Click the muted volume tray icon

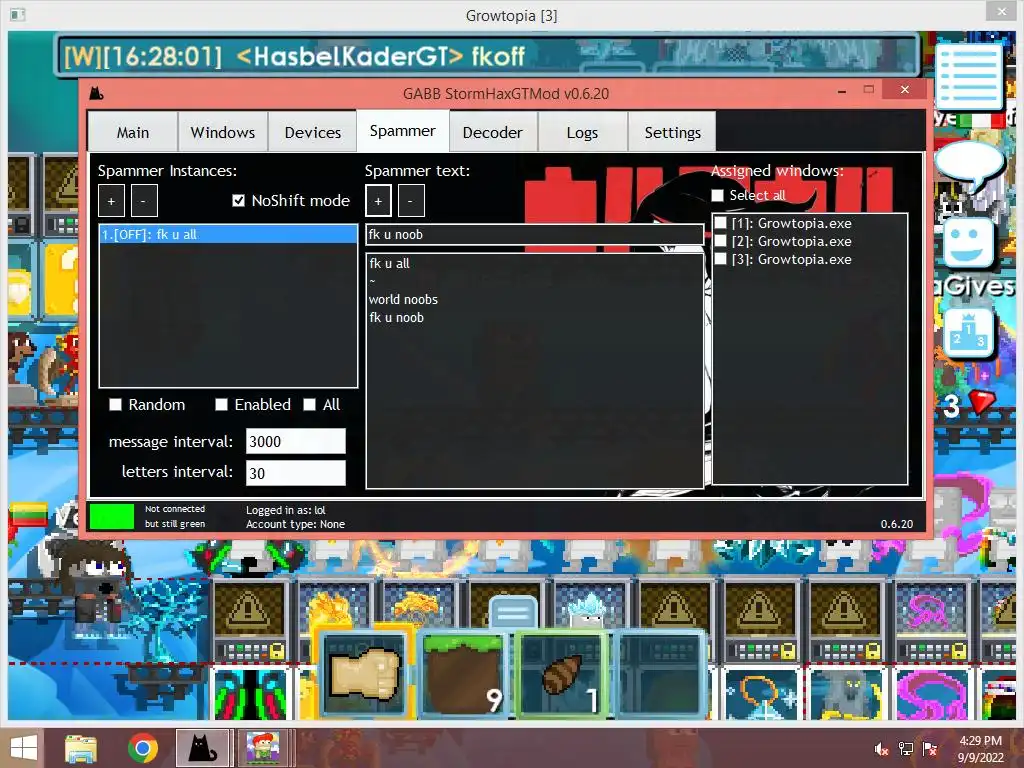coord(881,749)
